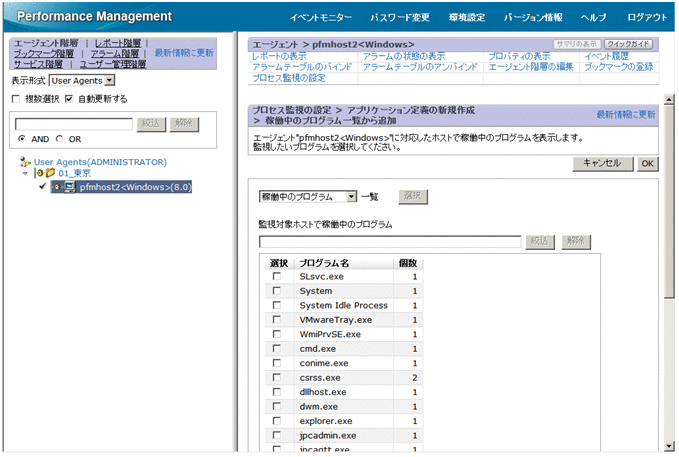Image resolution: width=679 pixels, height=457 pixels.
Task: Toggle the 複数選択 checkbox
Action: 16,99
